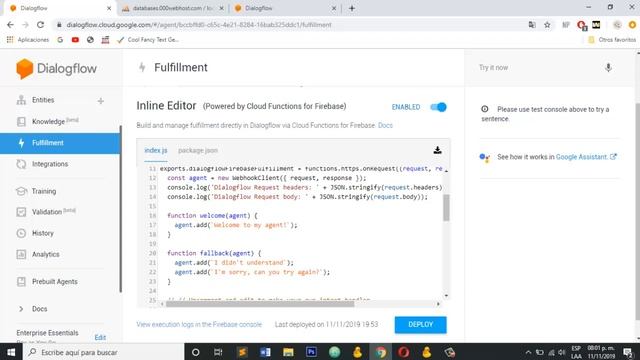The height and width of the screenshot is (360, 640).
Task: Open the Aplicaciones bookmarks shortcut
Action: [x=28, y=40]
